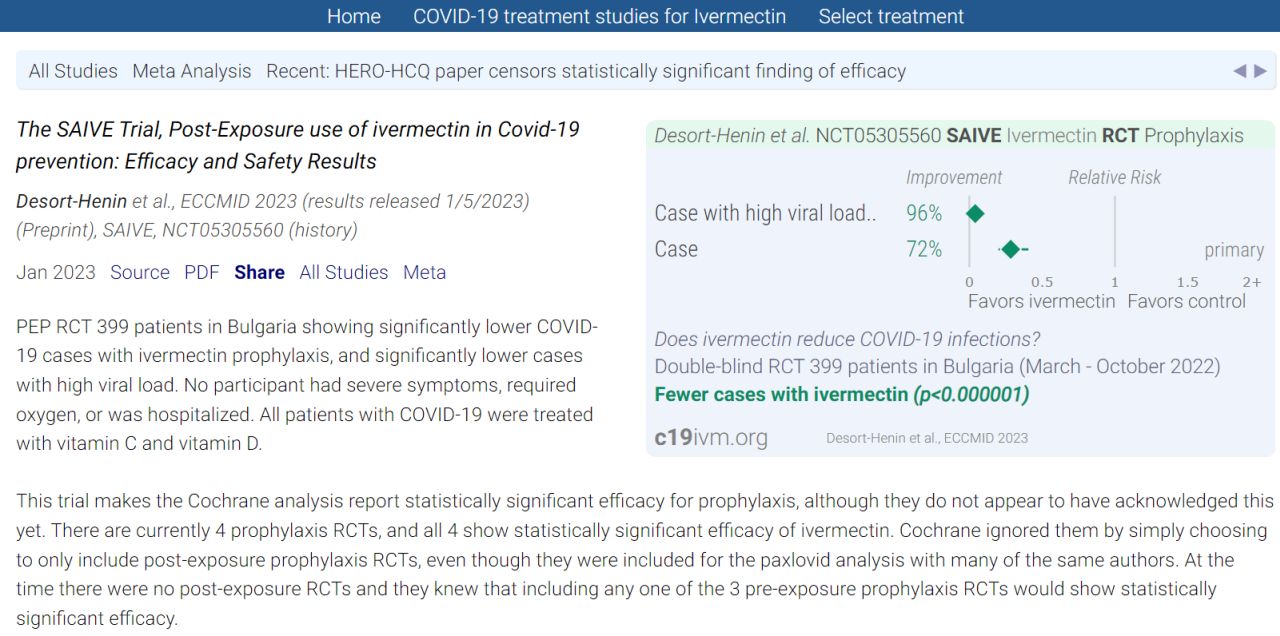The height and width of the screenshot is (636, 1280).
Task: Click the Meta link beside All Studies
Action: point(424,272)
